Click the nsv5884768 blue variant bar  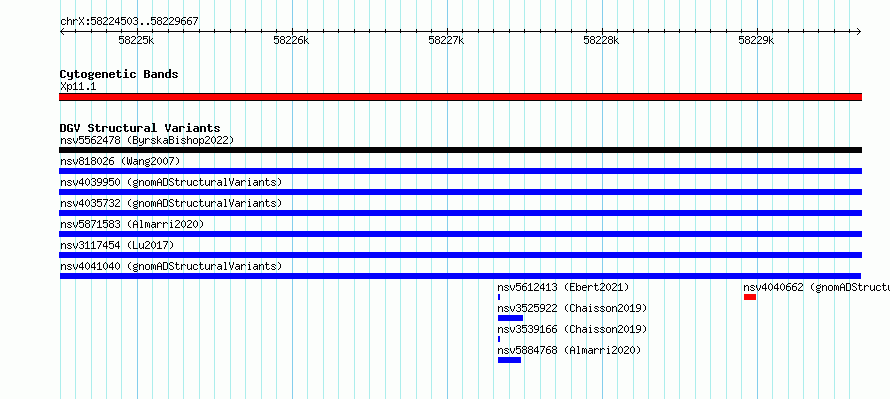click(509, 360)
